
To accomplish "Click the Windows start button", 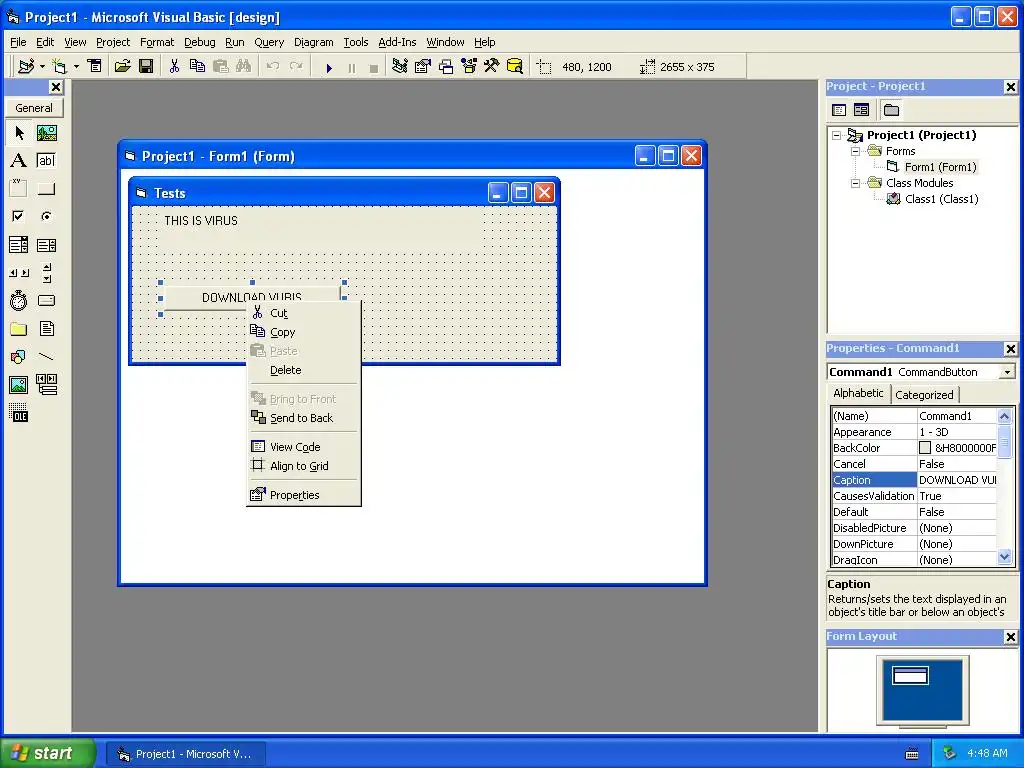I will point(48,753).
